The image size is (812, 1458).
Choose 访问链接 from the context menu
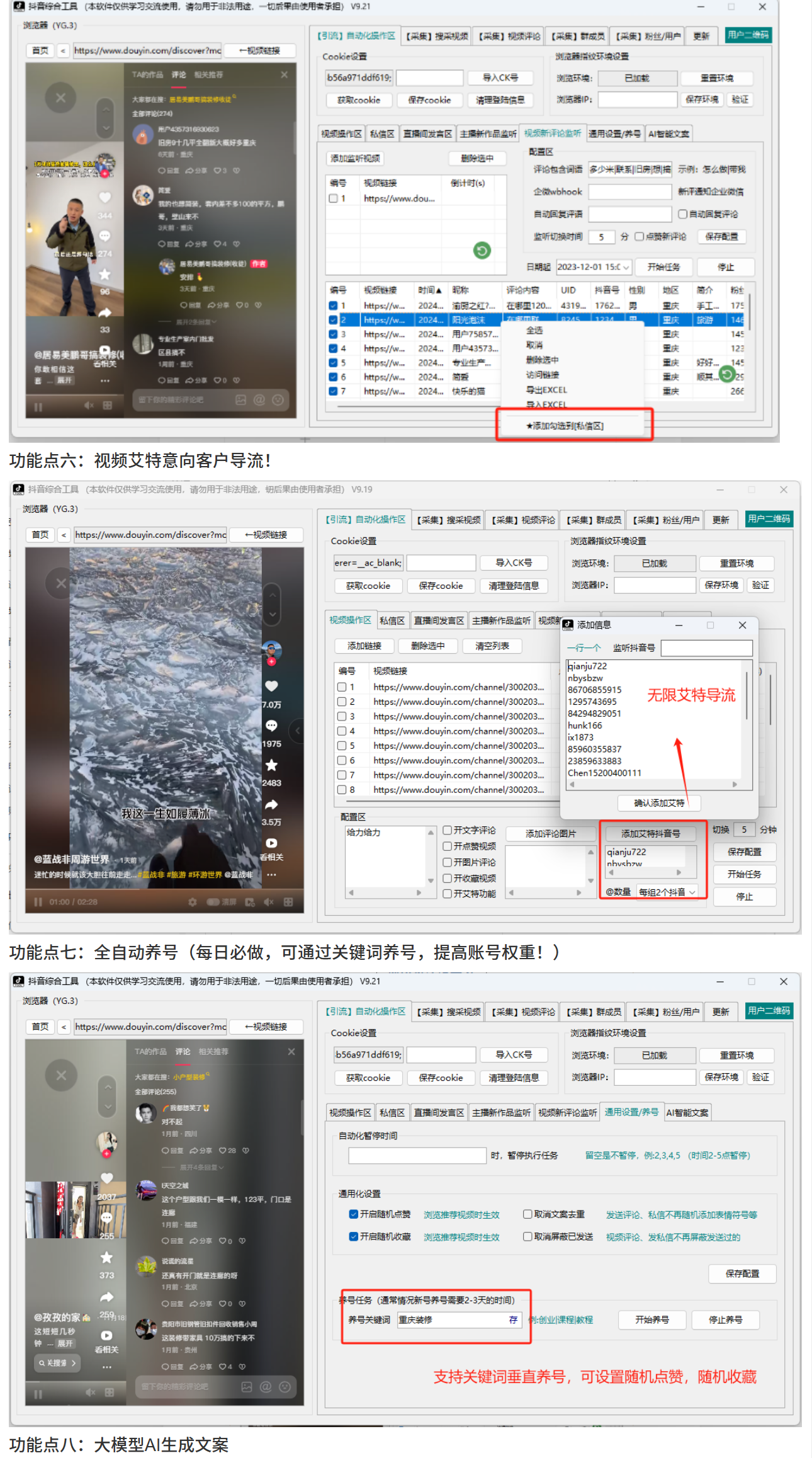(x=542, y=375)
